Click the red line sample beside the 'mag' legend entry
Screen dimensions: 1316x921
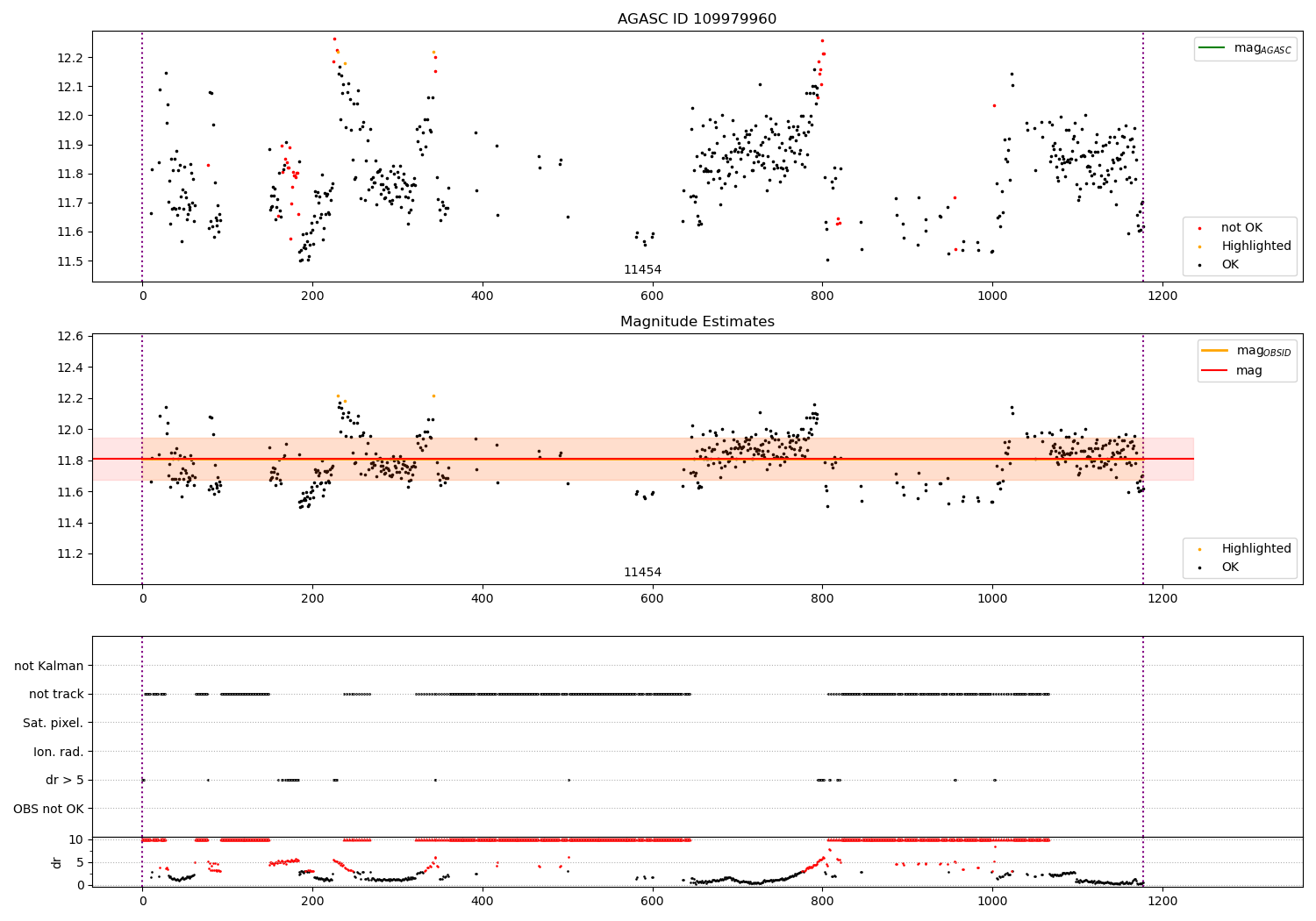click(x=1216, y=370)
